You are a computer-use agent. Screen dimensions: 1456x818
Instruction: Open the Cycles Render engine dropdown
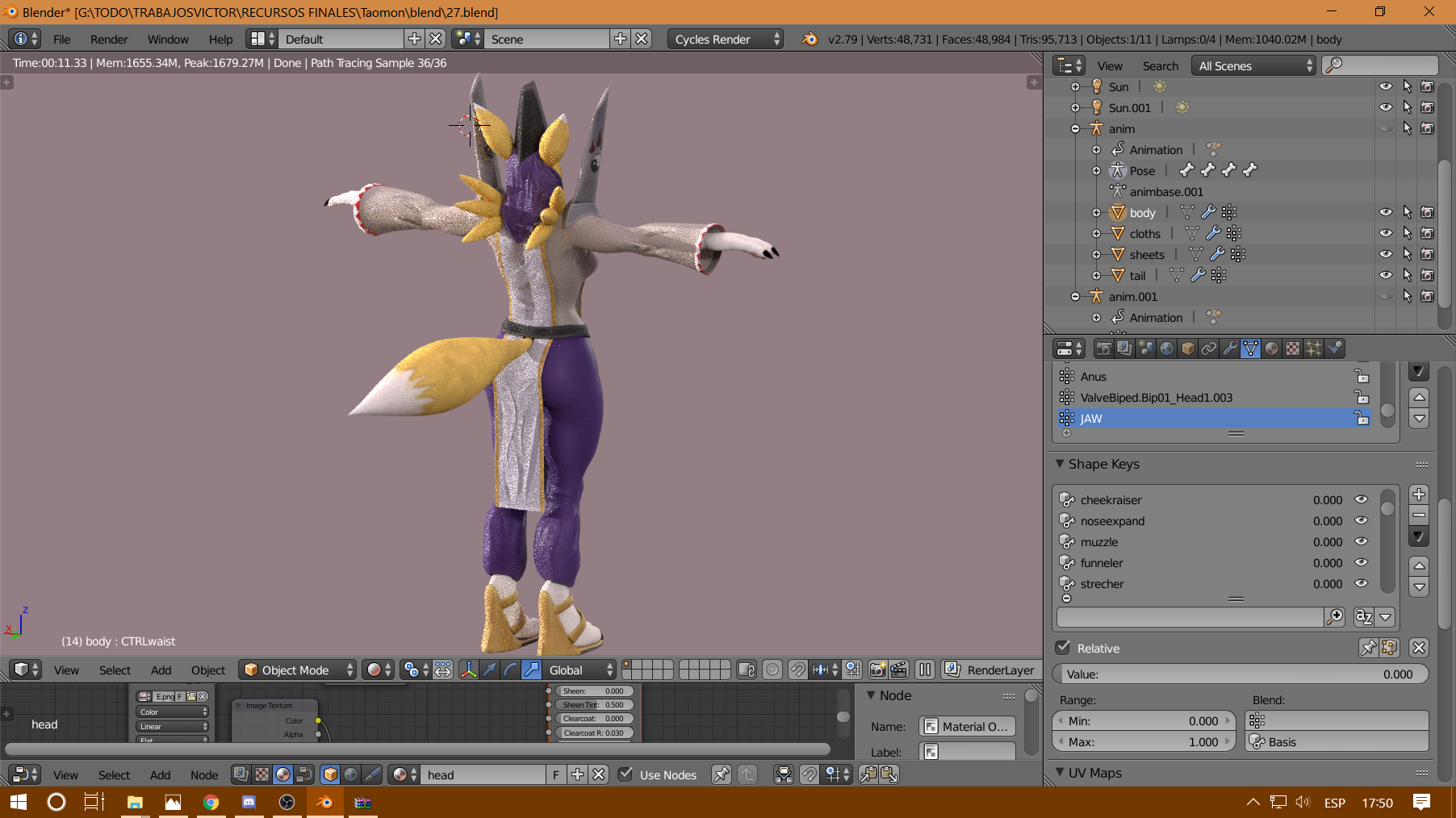coord(725,39)
